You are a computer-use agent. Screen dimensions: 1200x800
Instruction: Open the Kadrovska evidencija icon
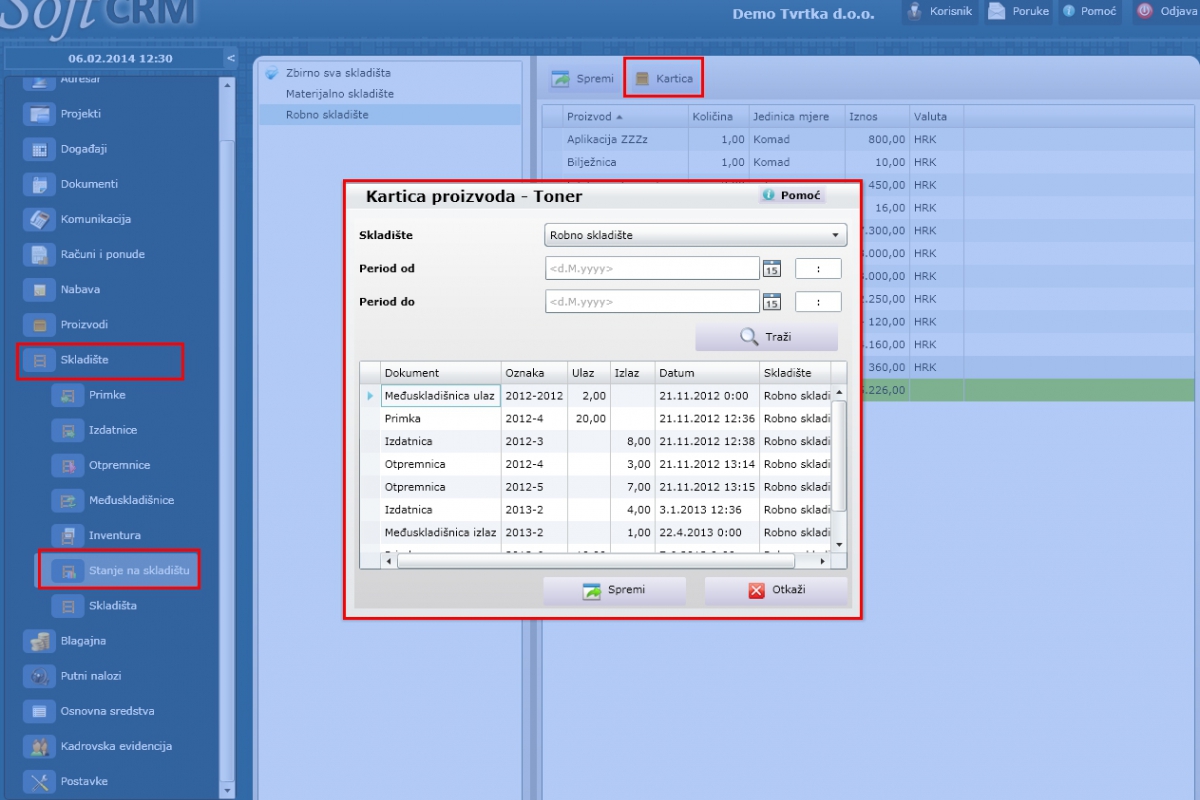(x=40, y=746)
